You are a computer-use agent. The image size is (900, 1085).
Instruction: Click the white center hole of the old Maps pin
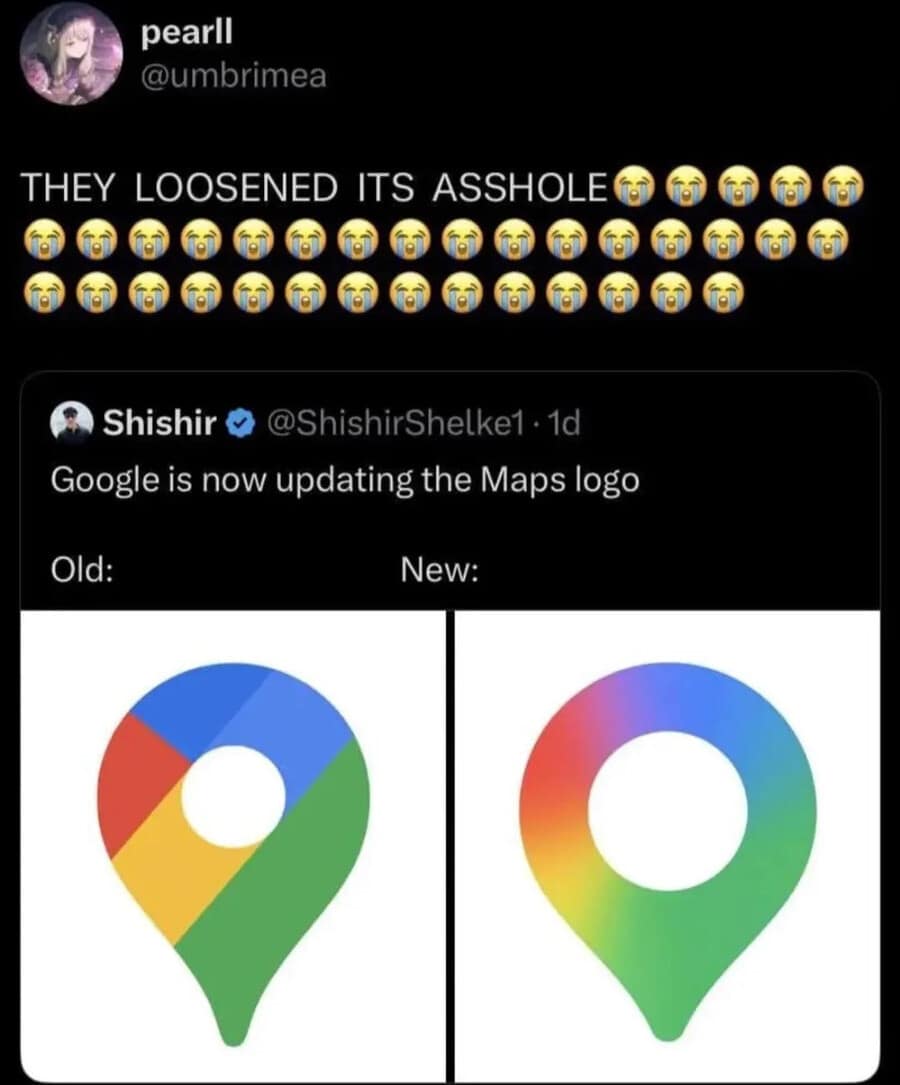[x=234, y=797]
